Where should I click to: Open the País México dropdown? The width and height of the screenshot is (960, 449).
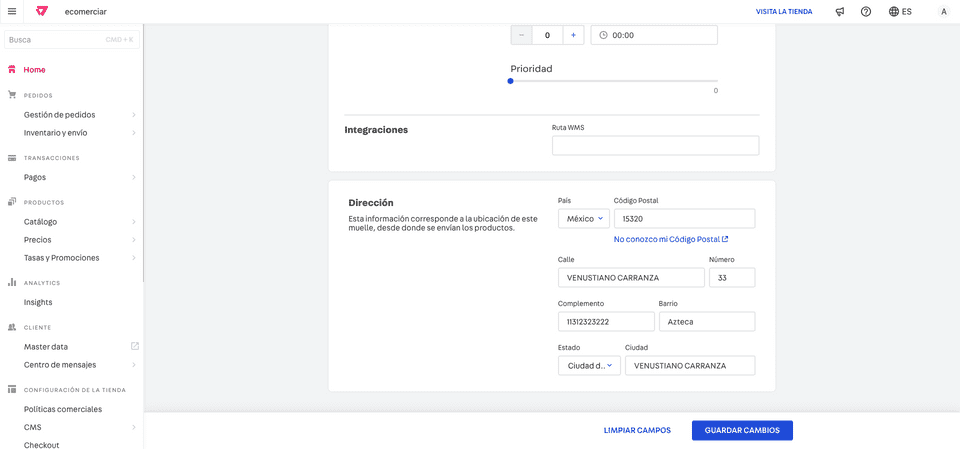point(583,218)
